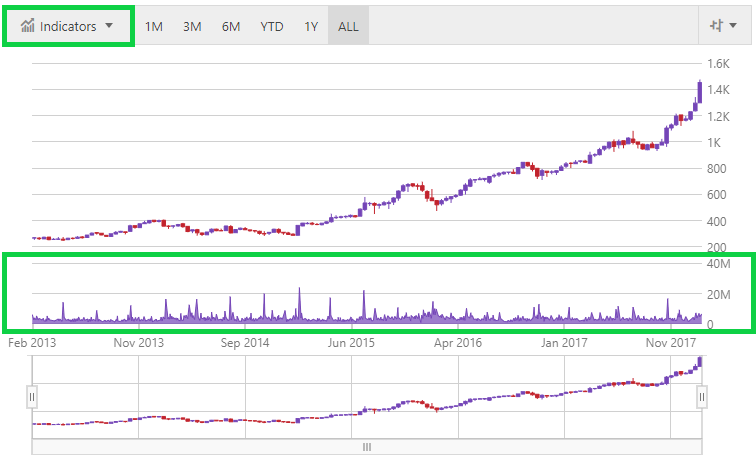Click the Indicators bar-chart icon
Screen dimensions: 756x462
tap(28, 26)
